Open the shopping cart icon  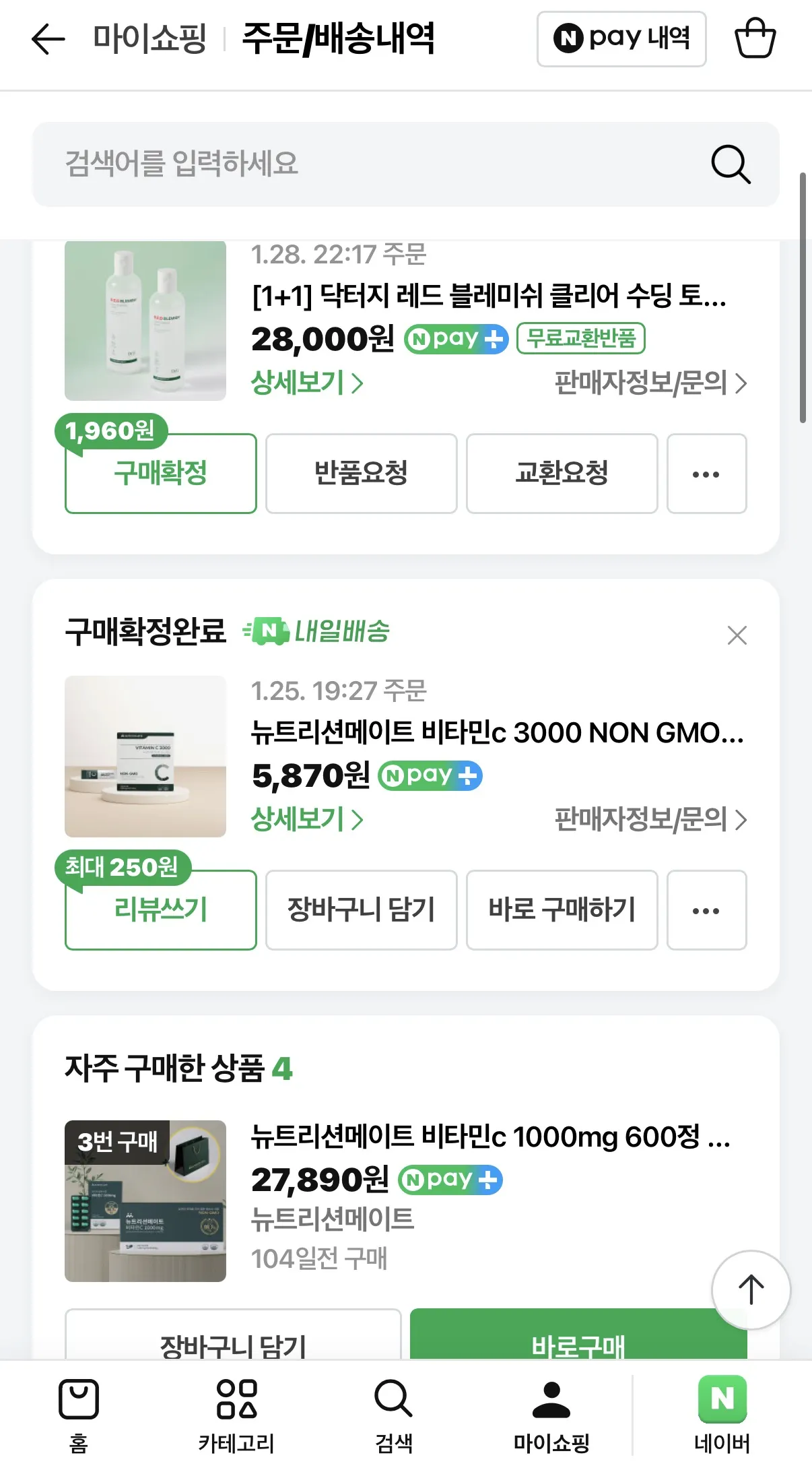coord(755,38)
